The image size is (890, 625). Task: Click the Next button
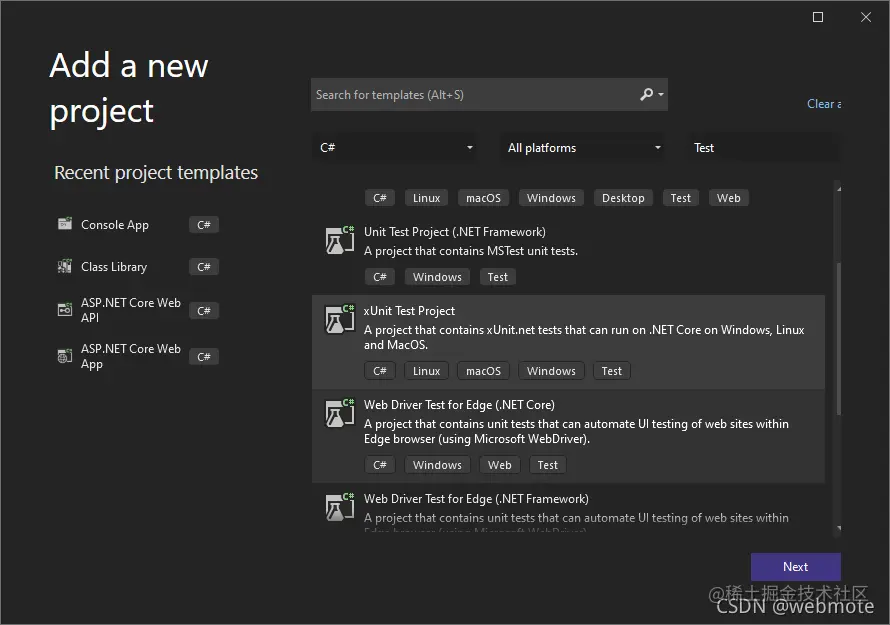click(x=795, y=567)
